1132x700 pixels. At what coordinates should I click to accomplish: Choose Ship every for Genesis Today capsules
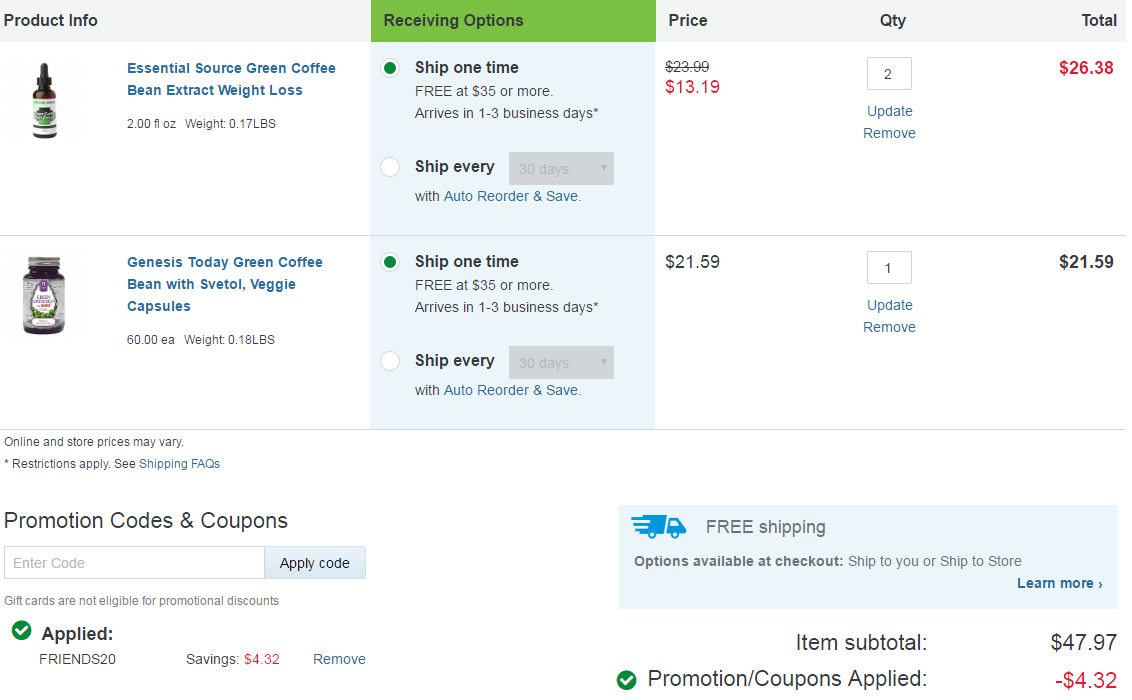[390, 361]
